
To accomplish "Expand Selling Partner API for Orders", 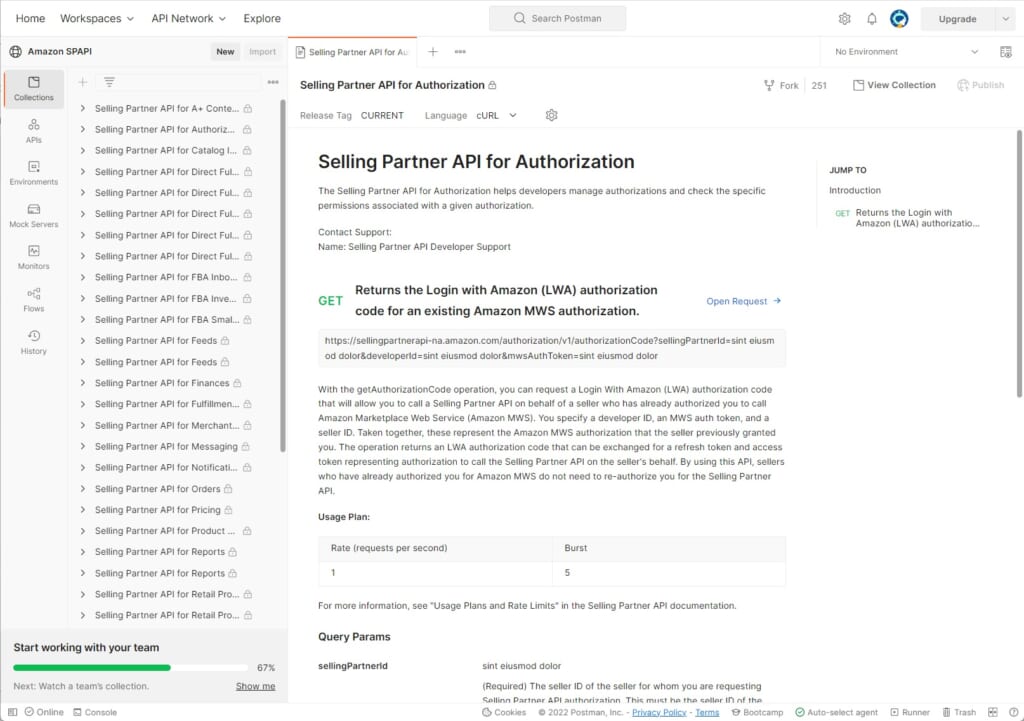I will click(x=82, y=489).
